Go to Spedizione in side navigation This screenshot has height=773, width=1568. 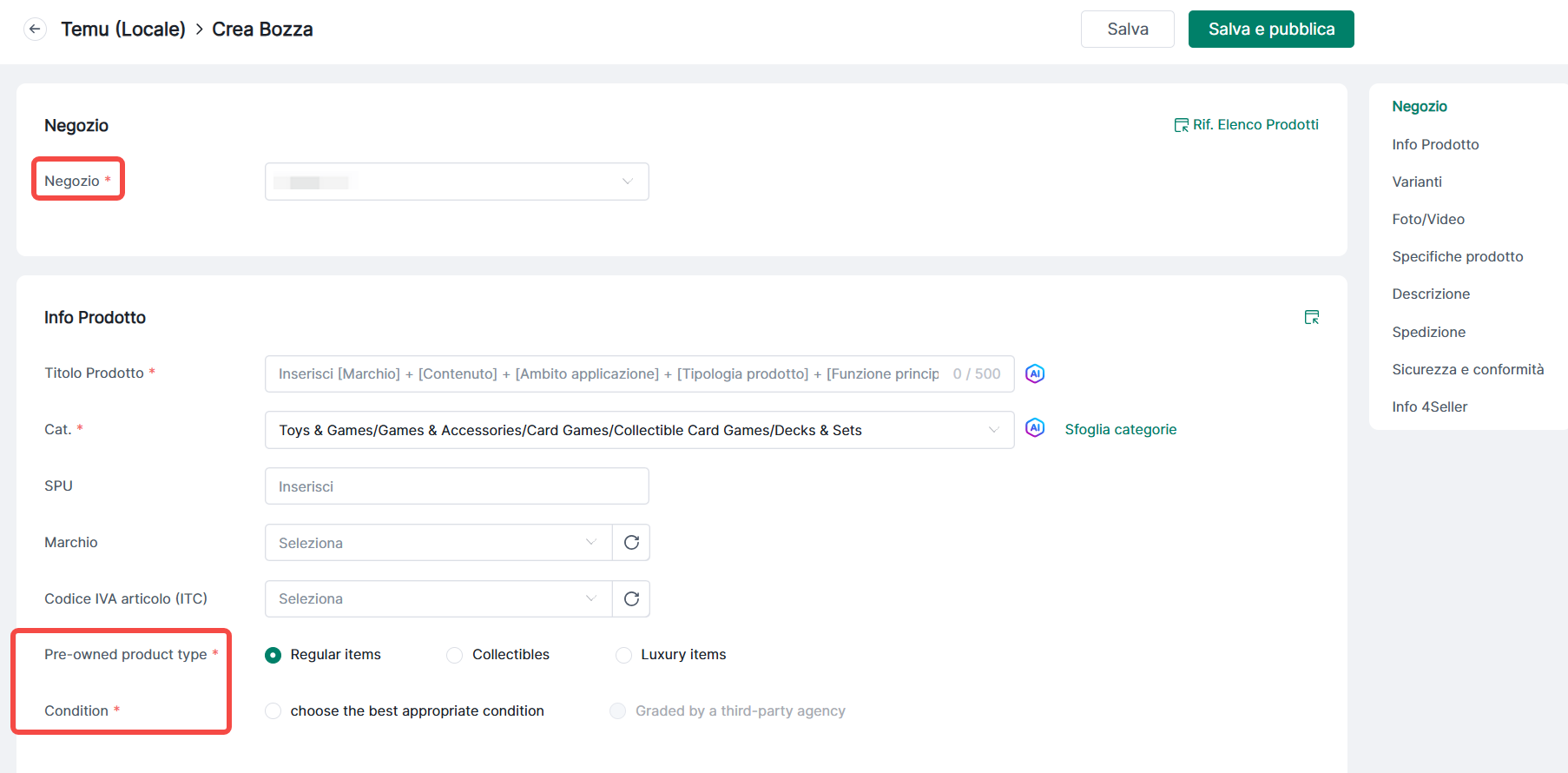(x=1428, y=332)
